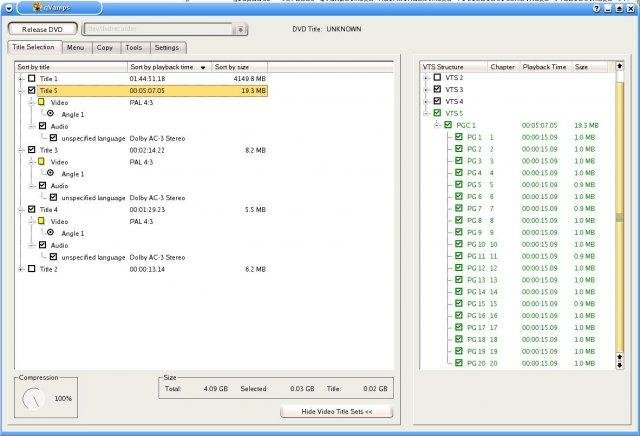This screenshot has width=640, height=436.
Task: Toggle Audio checkbox under Title 5
Action: (42, 126)
